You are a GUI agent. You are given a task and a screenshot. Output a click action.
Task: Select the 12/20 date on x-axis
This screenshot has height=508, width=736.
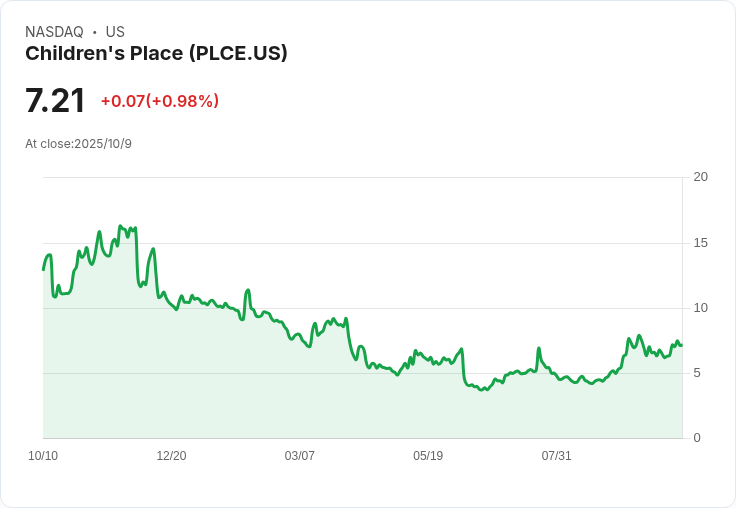pyautogui.click(x=171, y=456)
